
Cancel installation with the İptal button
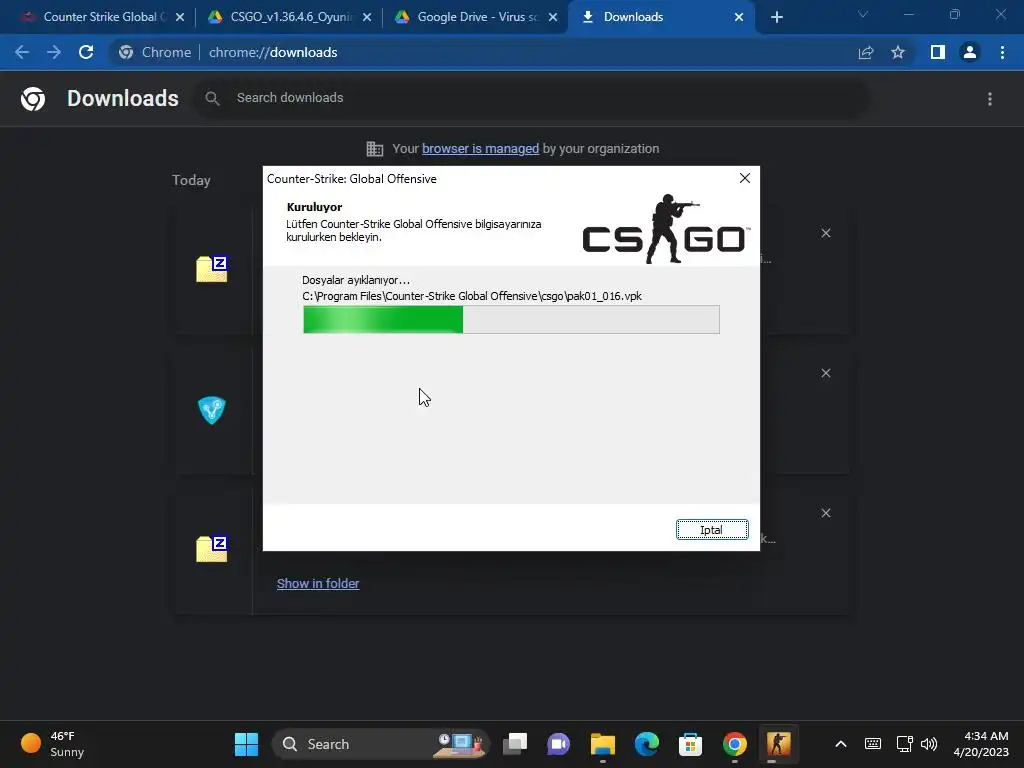pos(712,530)
